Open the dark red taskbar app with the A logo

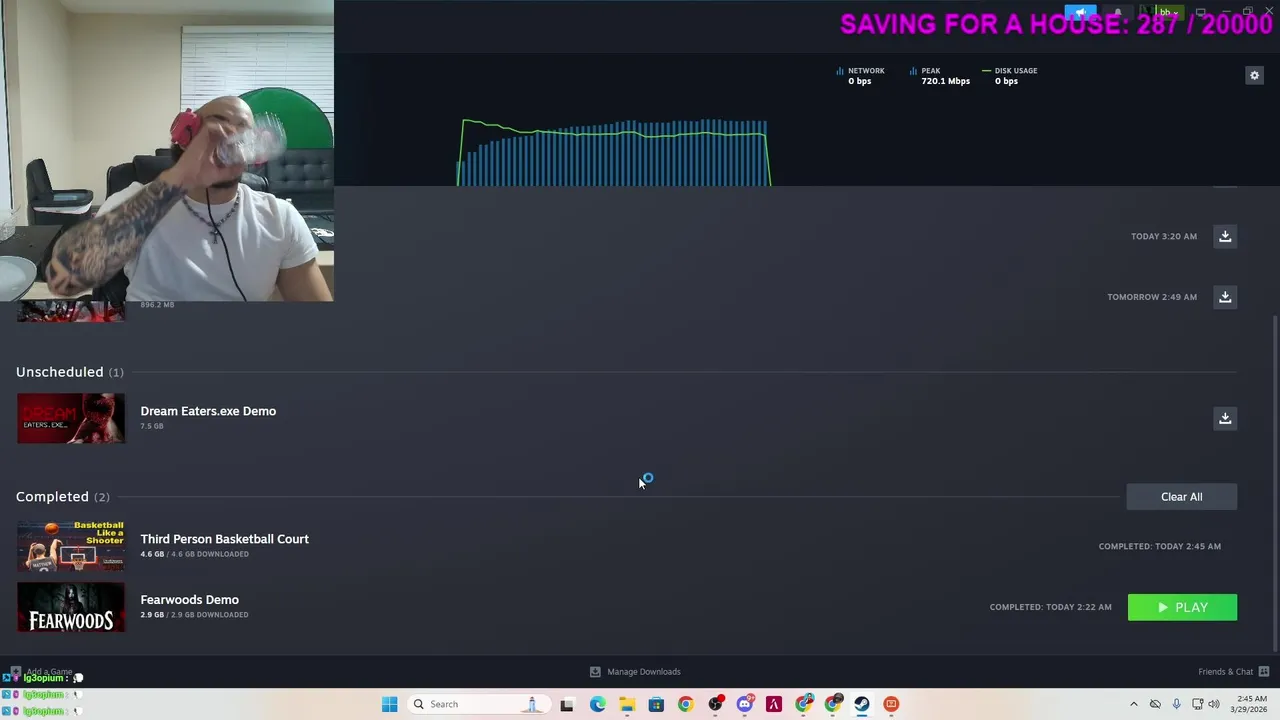coord(773,704)
